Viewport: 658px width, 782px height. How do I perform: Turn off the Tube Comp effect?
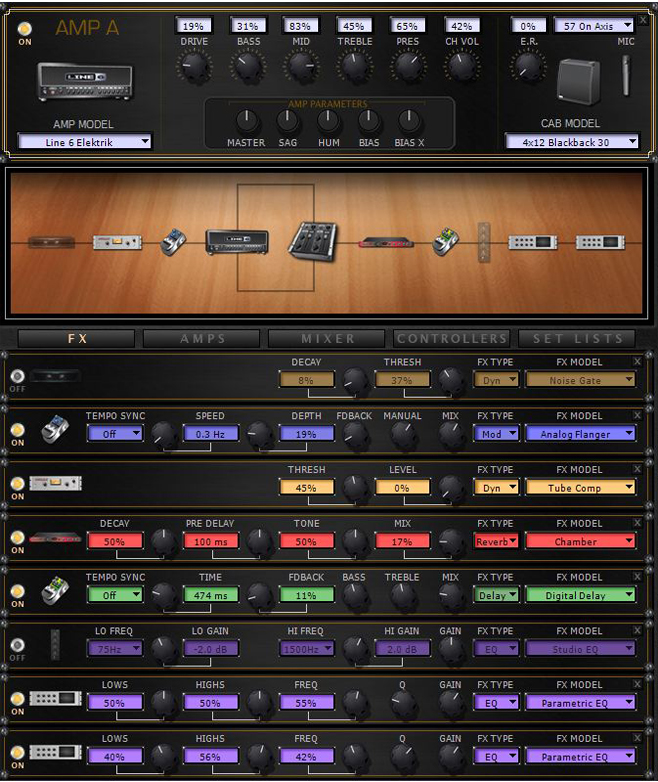[x=17, y=483]
